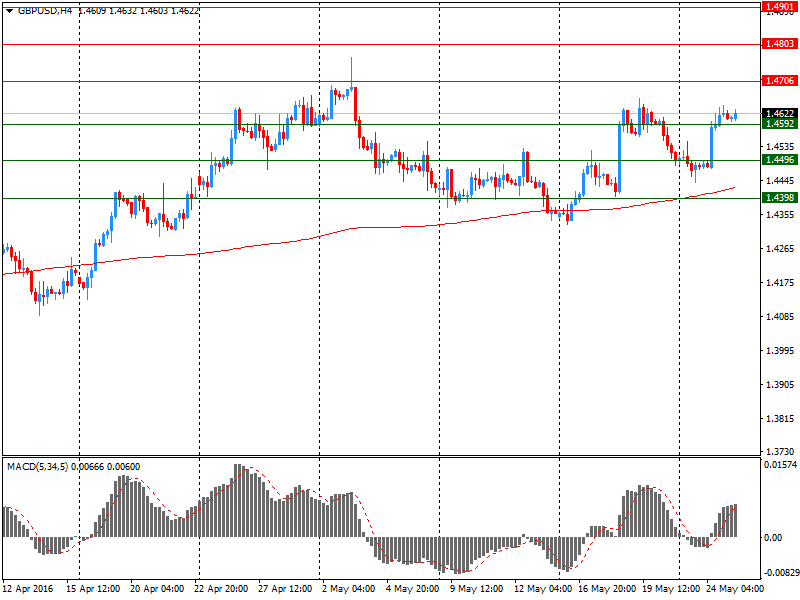800x600 pixels.
Task: Click the 1.4622 current price label
Action: point(780,113)
